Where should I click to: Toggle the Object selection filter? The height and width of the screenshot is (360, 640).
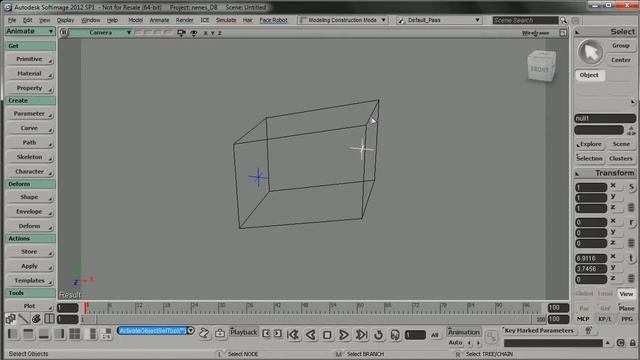tap(589, 75)
